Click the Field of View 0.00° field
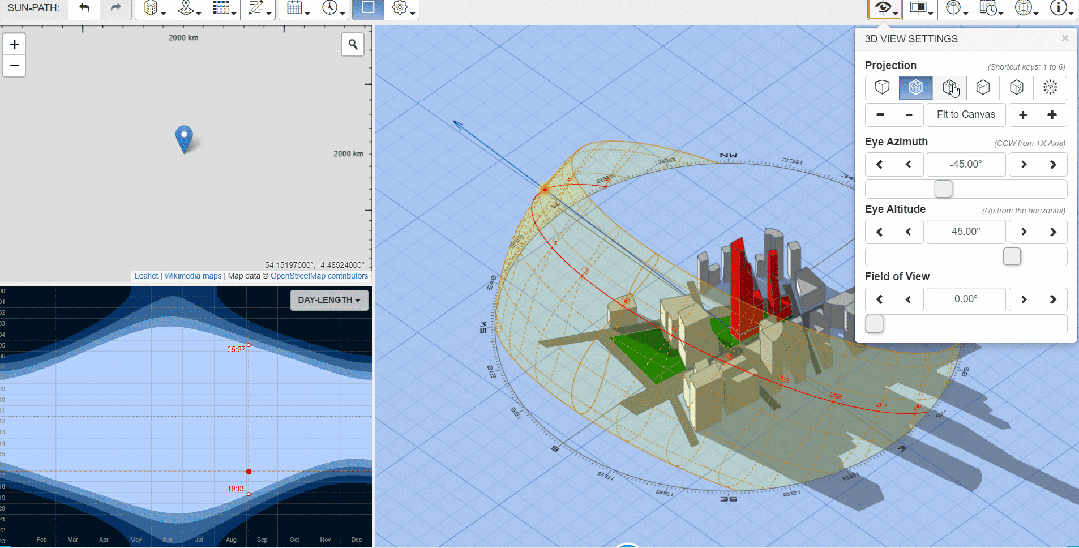The height and width of the screenshot is (548, 1079). 965,299
